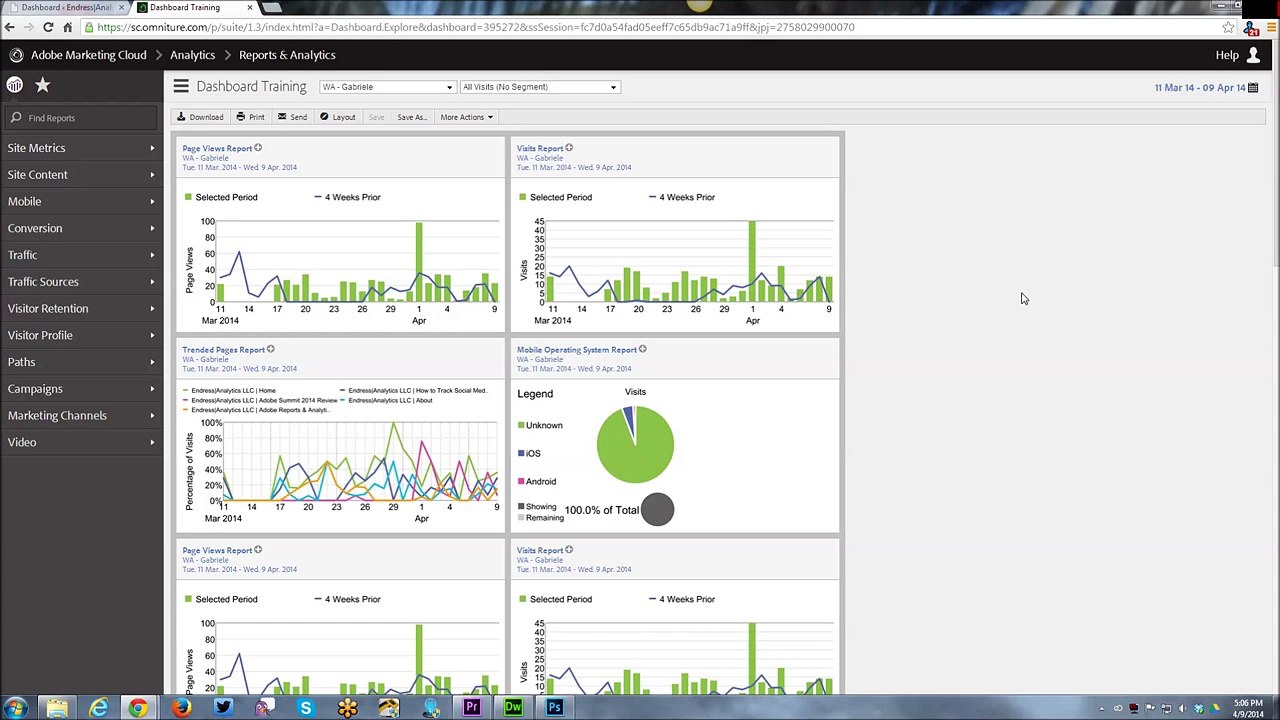Image resolution: width=1280 pixels, height=720 pixels.
Task: Click the settings icon beside Trended Pages Report
Action: 271,349
